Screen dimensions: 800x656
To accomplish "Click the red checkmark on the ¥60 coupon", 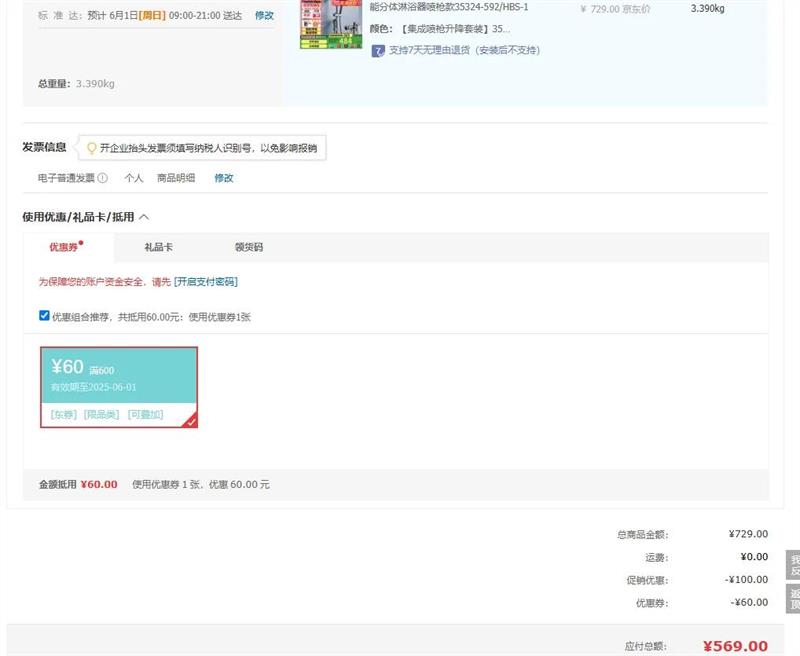I will tap(190, 421).
